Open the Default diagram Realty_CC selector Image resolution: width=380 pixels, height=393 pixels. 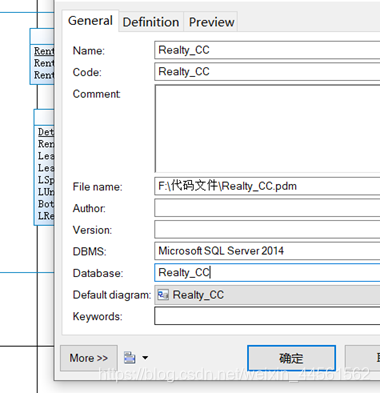coord(267,295)
